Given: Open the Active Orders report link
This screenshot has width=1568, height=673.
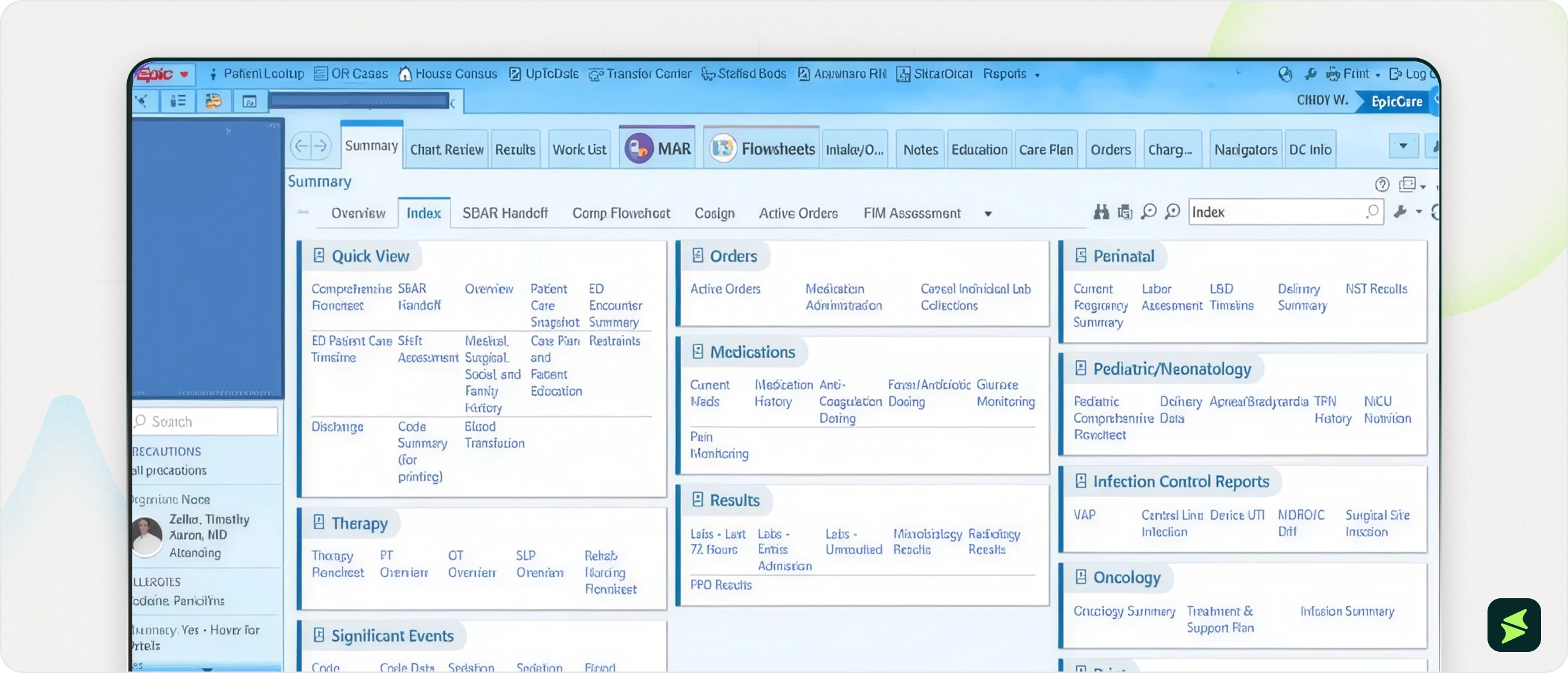Looking at the screenshot, I should coord(725,289).
